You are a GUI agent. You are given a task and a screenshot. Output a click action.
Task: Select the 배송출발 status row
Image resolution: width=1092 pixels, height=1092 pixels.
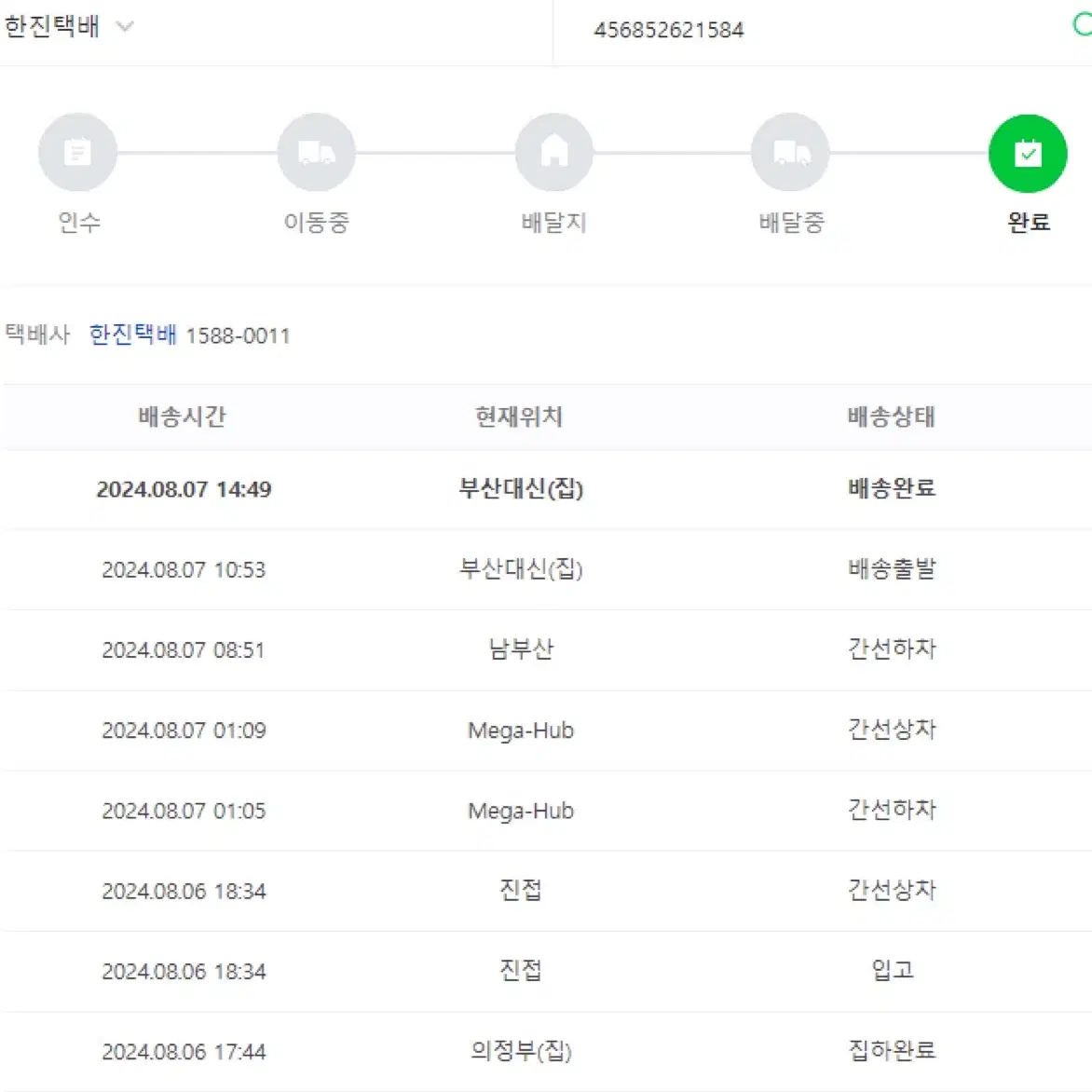point(546,569)
